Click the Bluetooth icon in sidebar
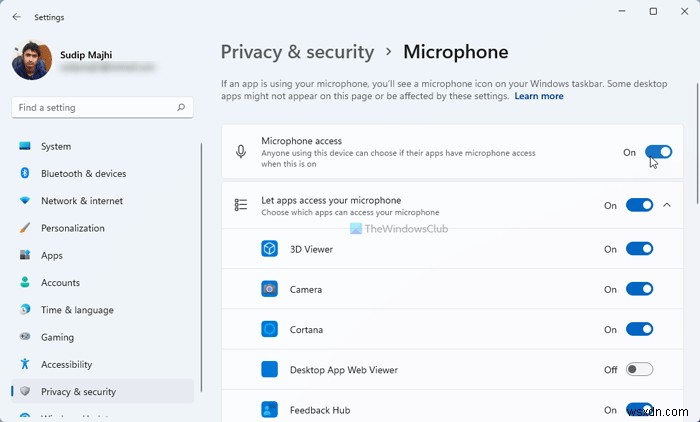 click(25, 173)
